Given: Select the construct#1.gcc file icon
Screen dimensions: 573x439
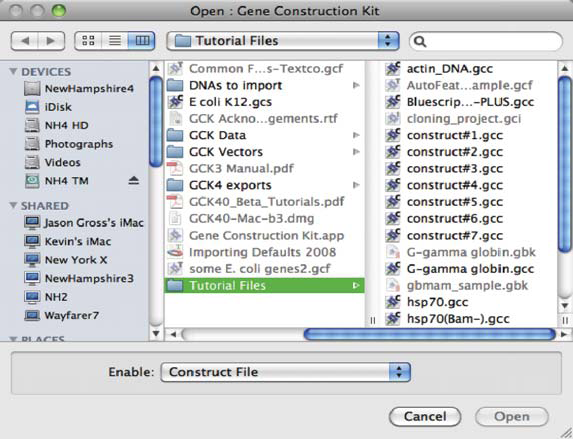Looking at the screenshot, I should [393, 135].
